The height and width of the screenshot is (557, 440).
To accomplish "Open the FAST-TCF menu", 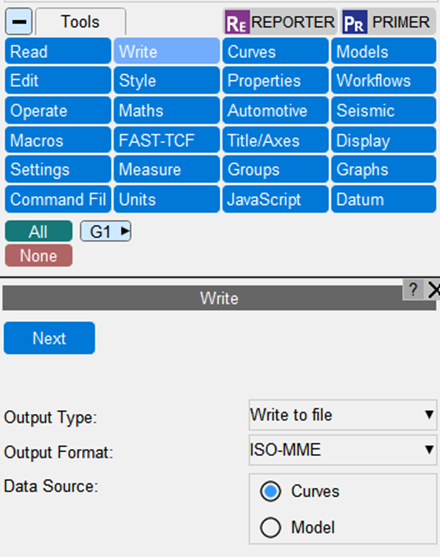I will (167, 140).
